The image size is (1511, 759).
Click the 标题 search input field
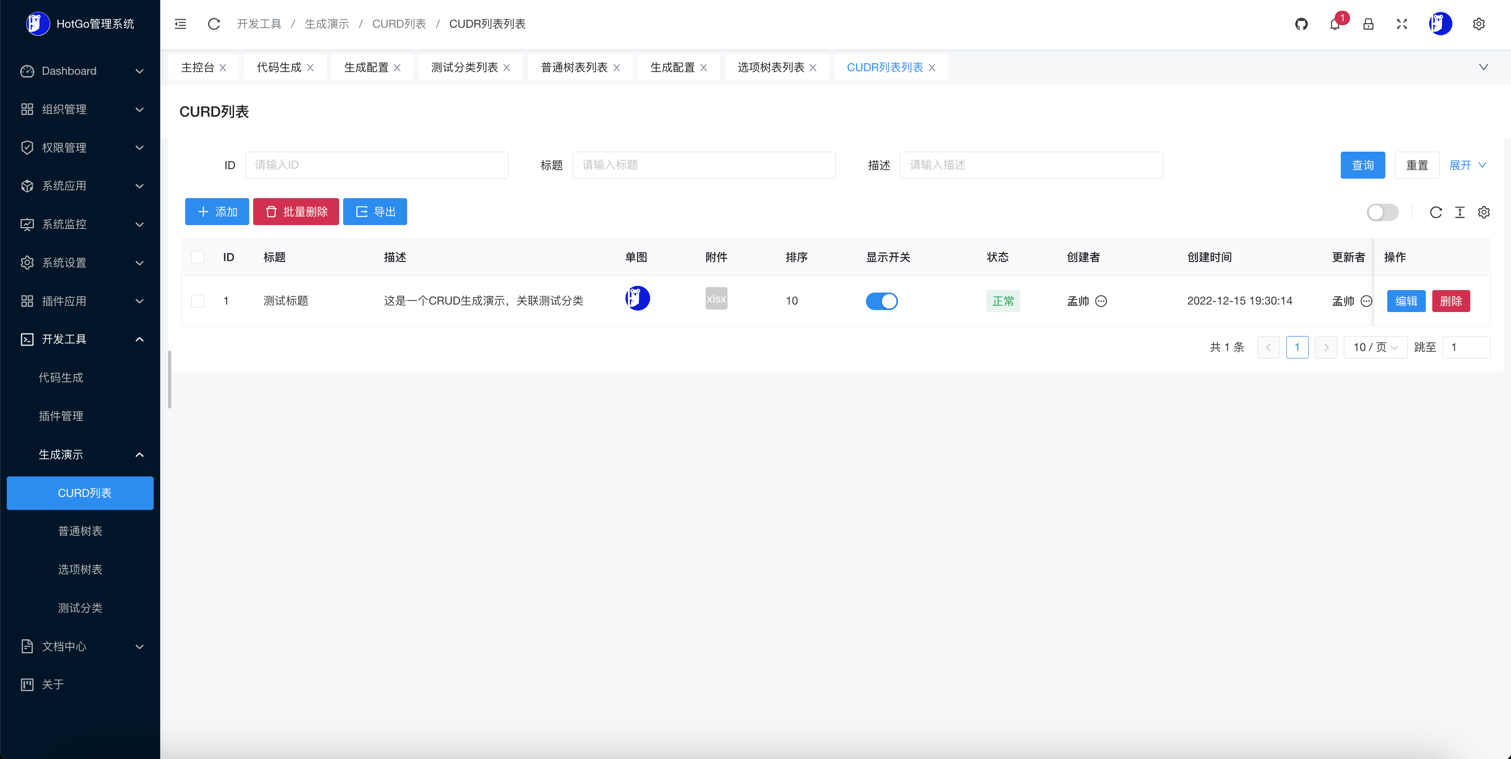pos(703,165)
